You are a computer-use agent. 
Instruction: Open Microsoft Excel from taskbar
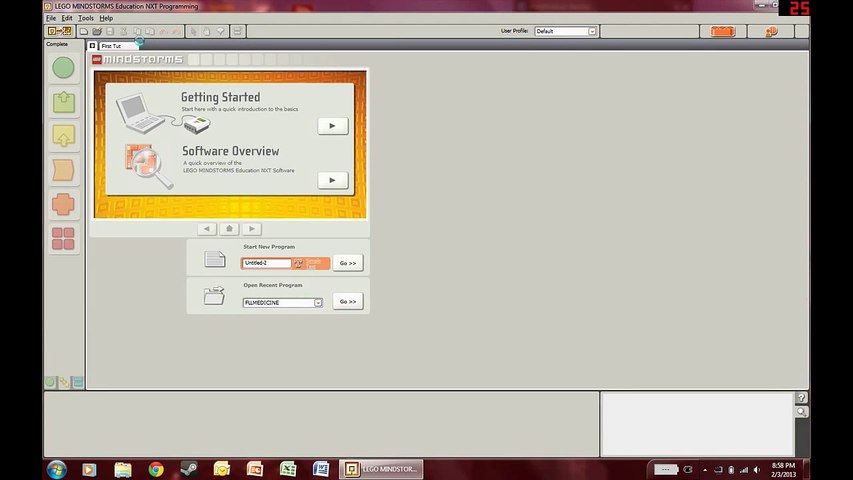[x=288, y=469]
